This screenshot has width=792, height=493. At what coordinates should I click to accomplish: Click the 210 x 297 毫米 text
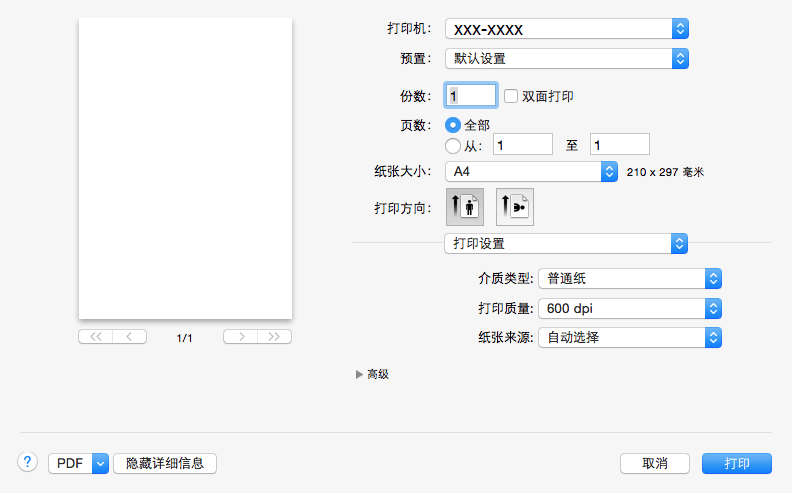(665, 172)
